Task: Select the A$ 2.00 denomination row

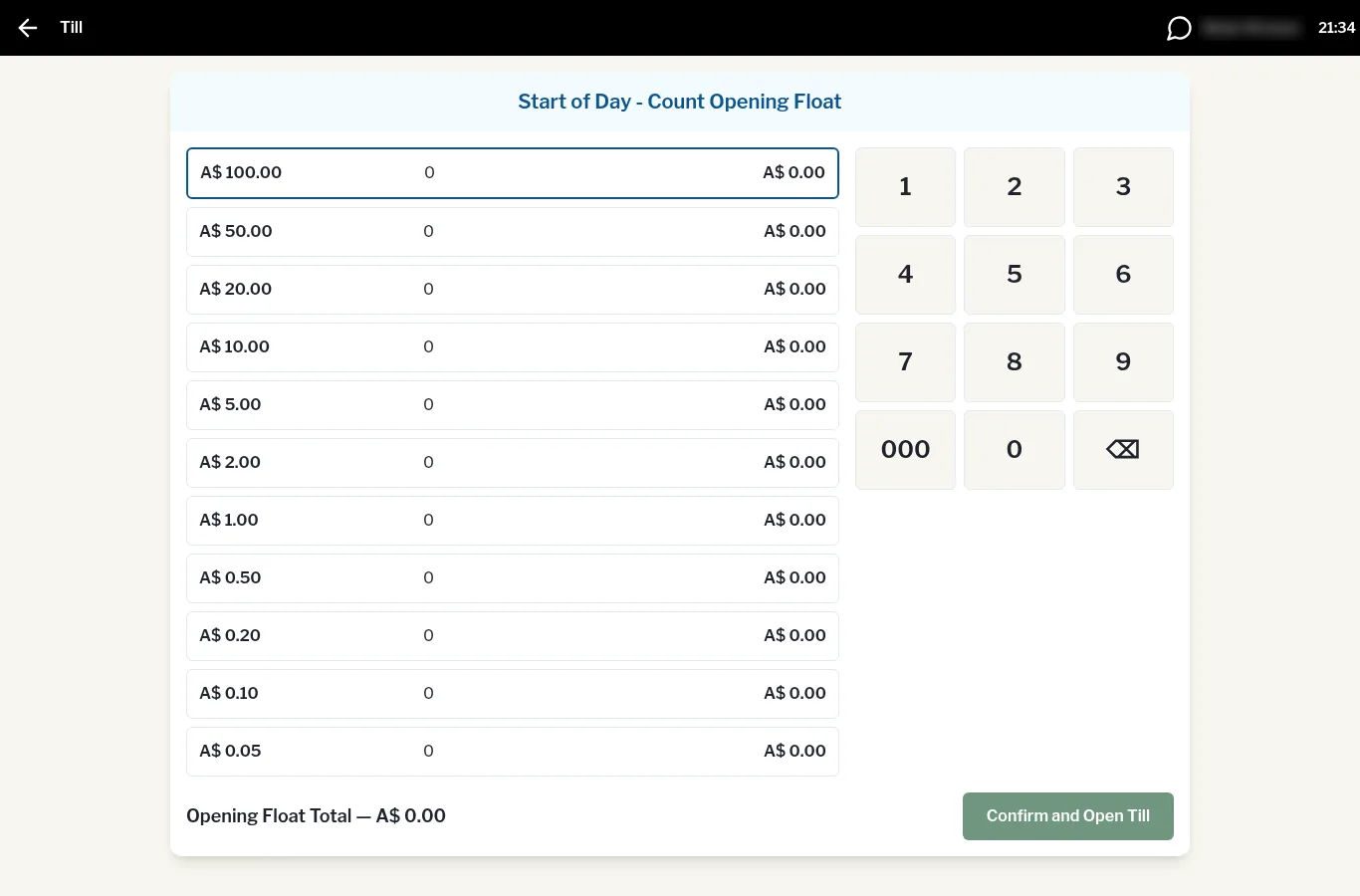Action: pyautogui.click(x=513, y=463)
